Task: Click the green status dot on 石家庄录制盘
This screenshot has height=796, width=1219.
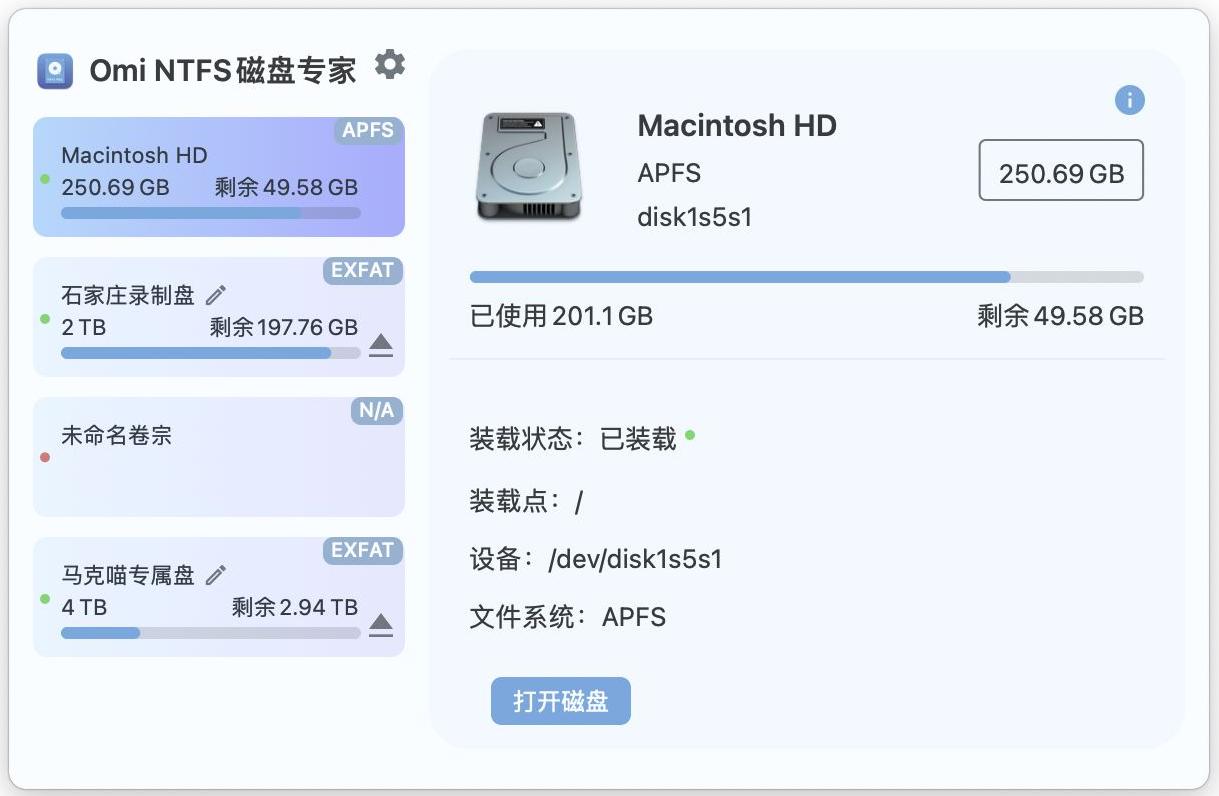Action: [x=45, y=318]
